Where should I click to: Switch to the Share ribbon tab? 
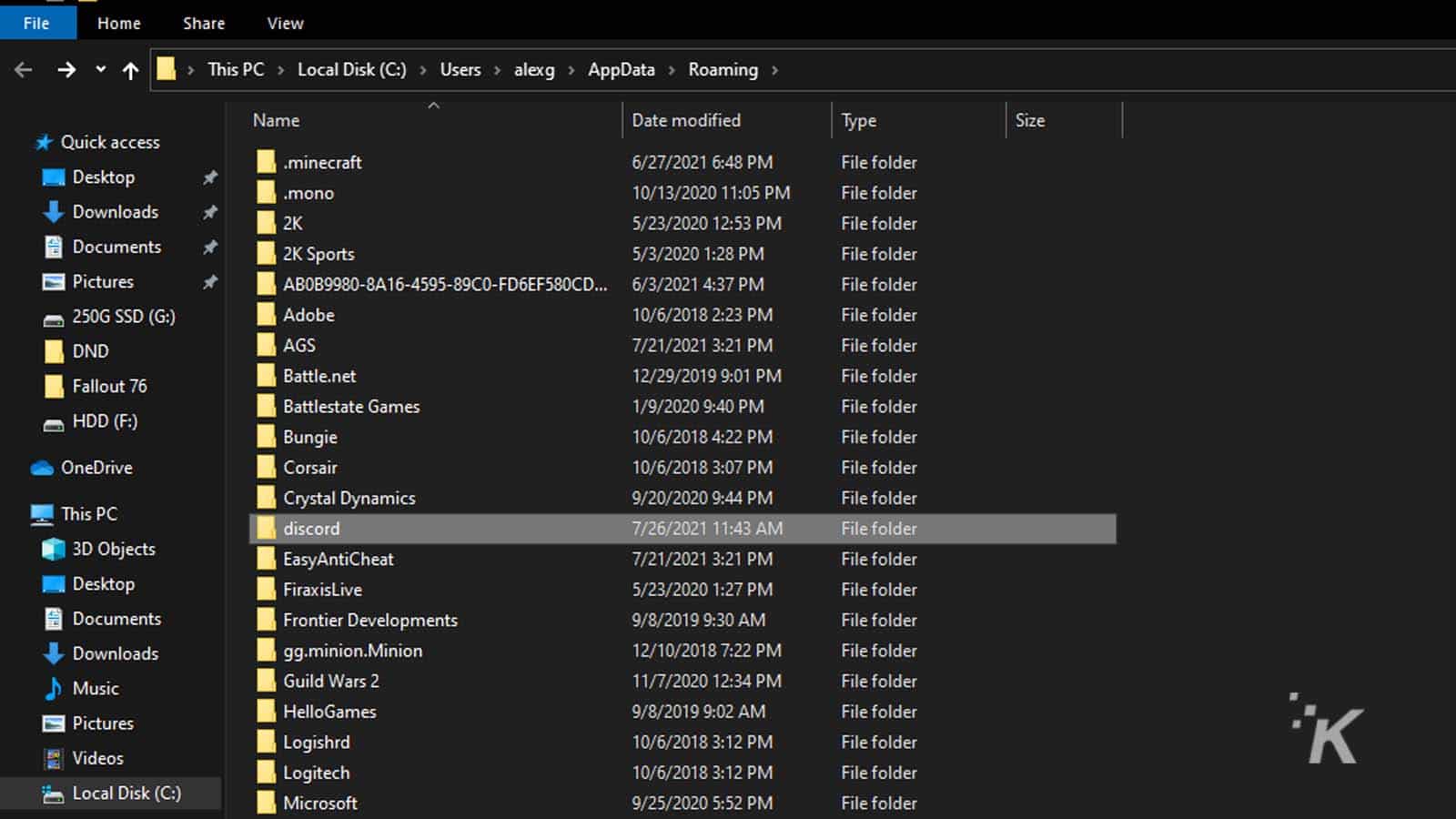click(204, 23)
